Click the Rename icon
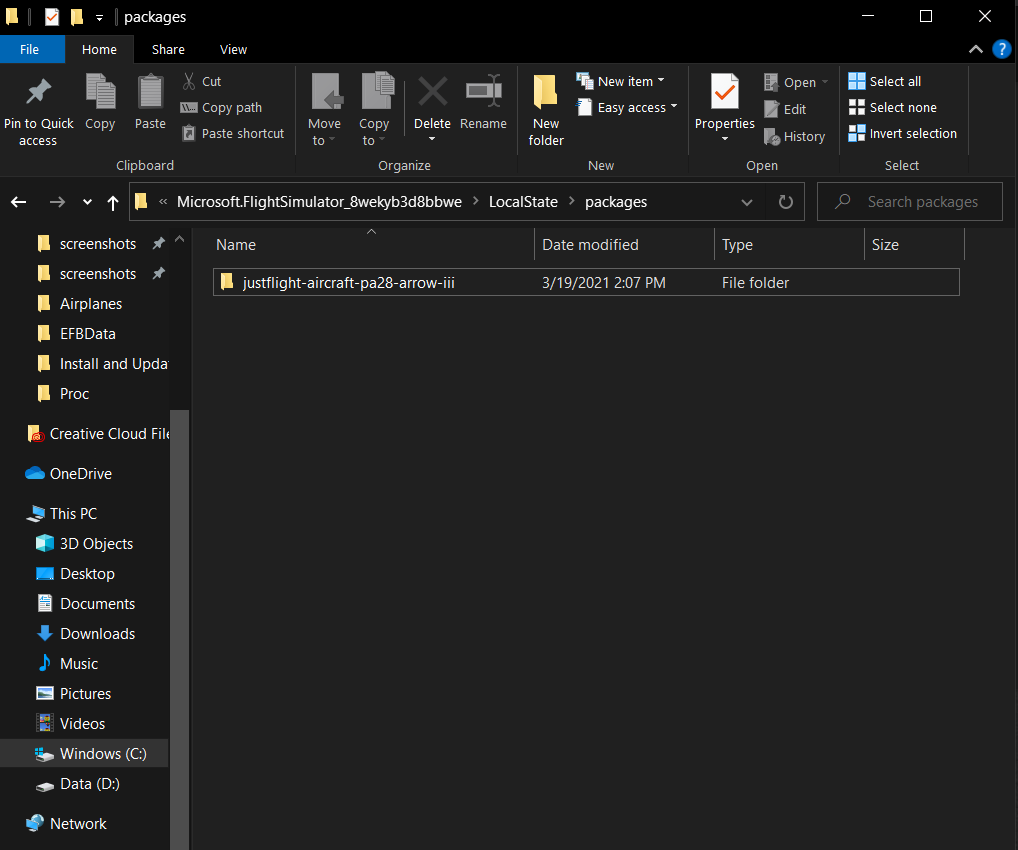This screenshot has width=1018, height=850. [x=484, y=91]
